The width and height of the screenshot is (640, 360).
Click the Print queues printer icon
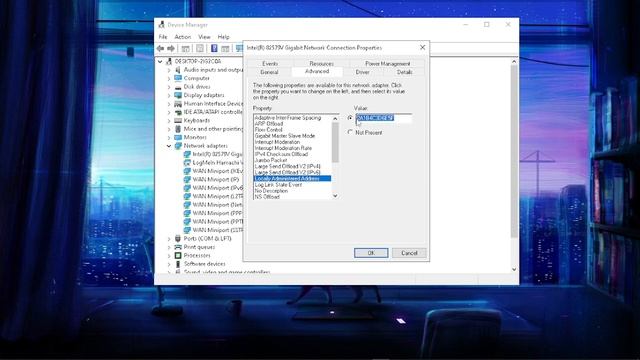(x=178, y=247)
